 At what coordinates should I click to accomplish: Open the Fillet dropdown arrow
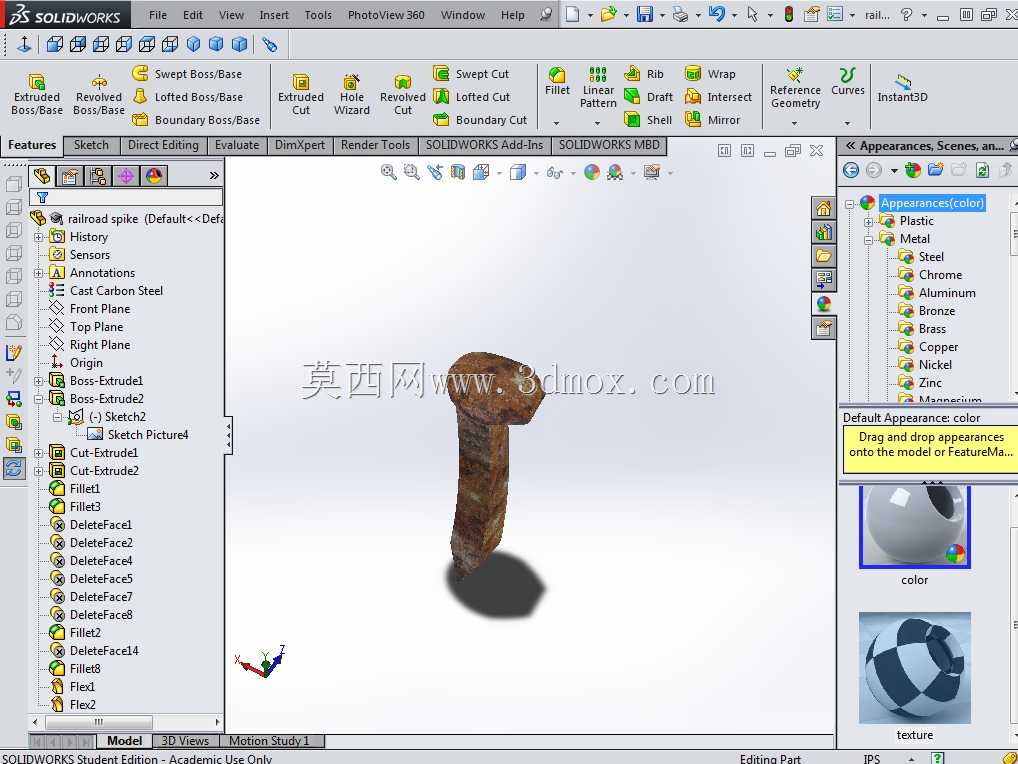[556, 123]
